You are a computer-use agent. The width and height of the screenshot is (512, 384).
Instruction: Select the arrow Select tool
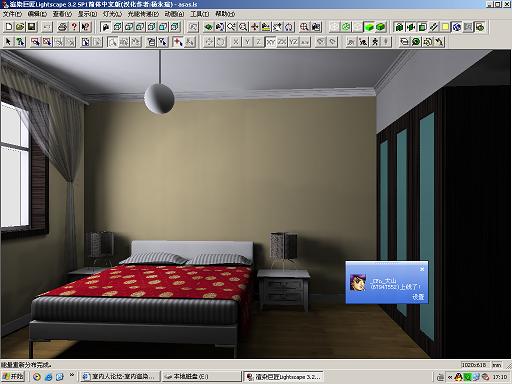click(x=9, y=42)
